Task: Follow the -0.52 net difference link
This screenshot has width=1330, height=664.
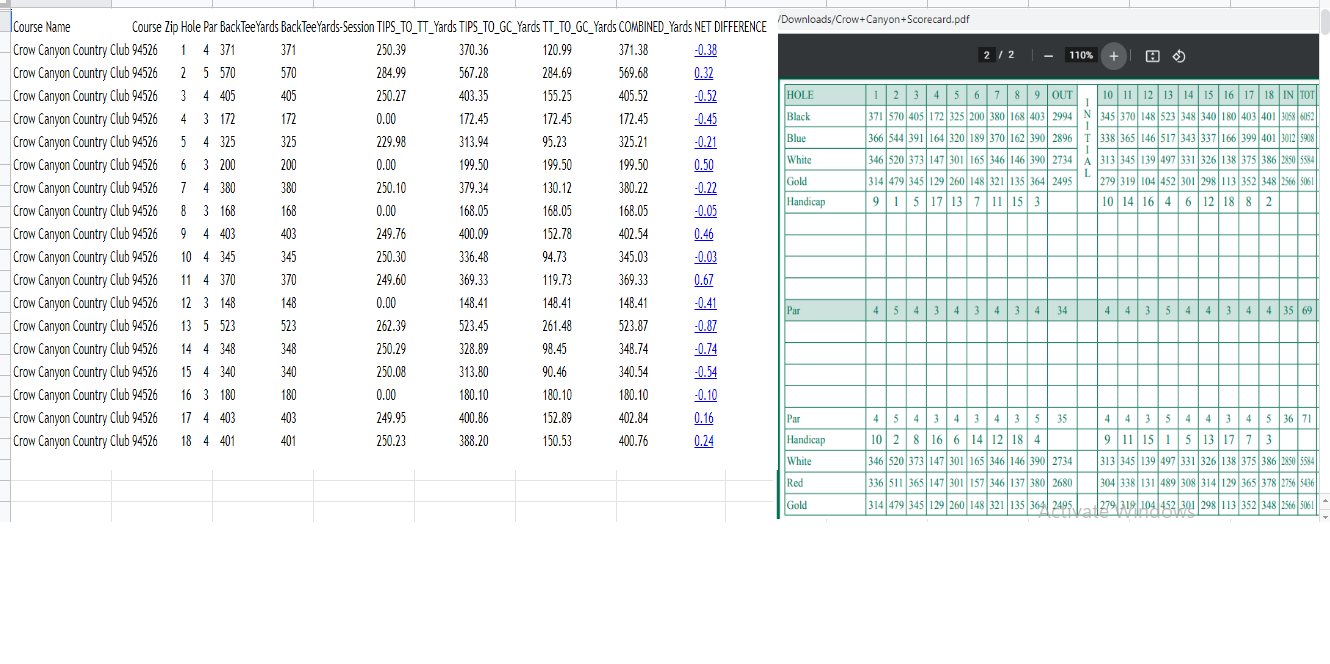Action: click(705, 96)
